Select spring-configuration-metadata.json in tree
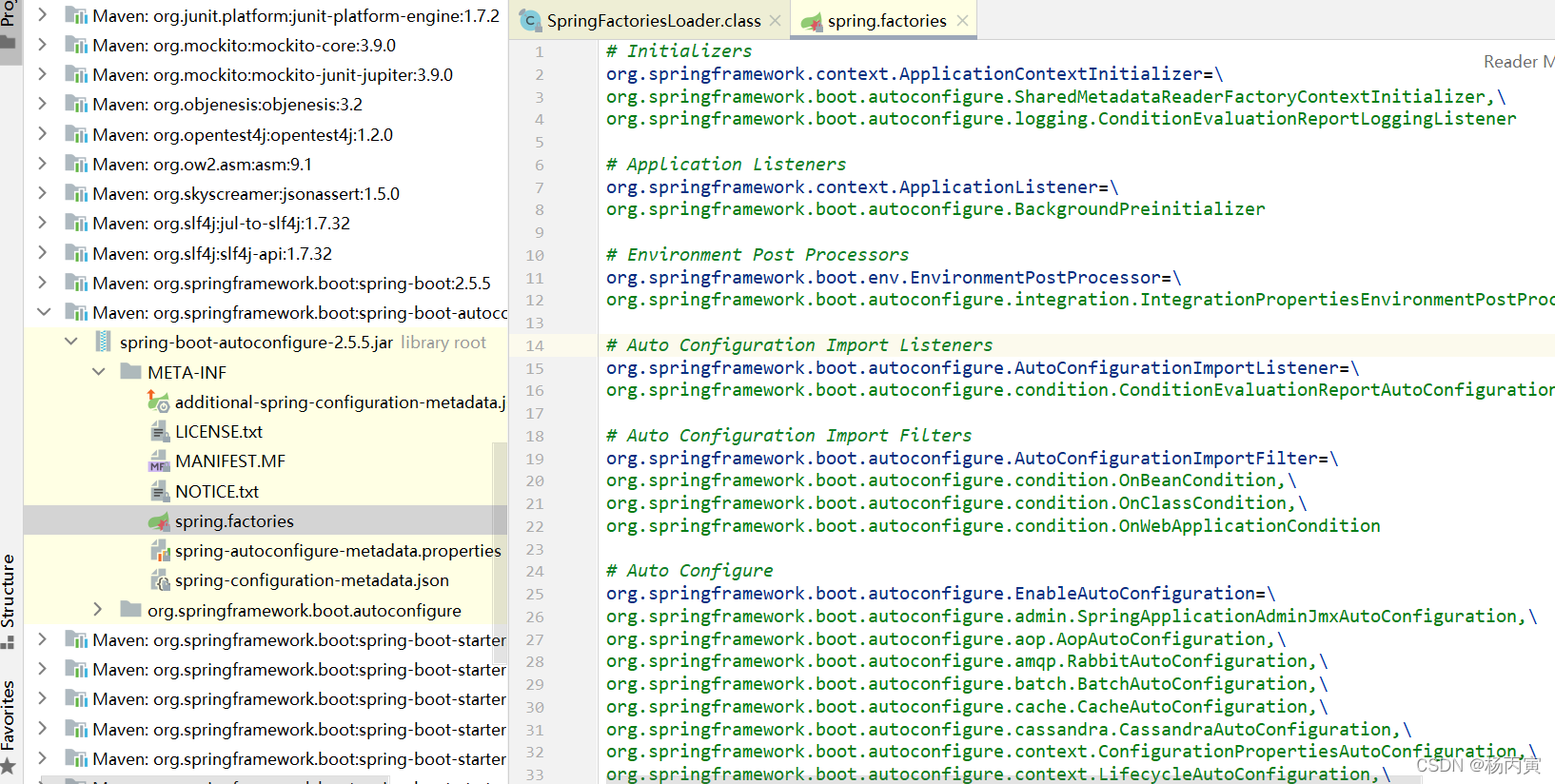 coord(312,580)
